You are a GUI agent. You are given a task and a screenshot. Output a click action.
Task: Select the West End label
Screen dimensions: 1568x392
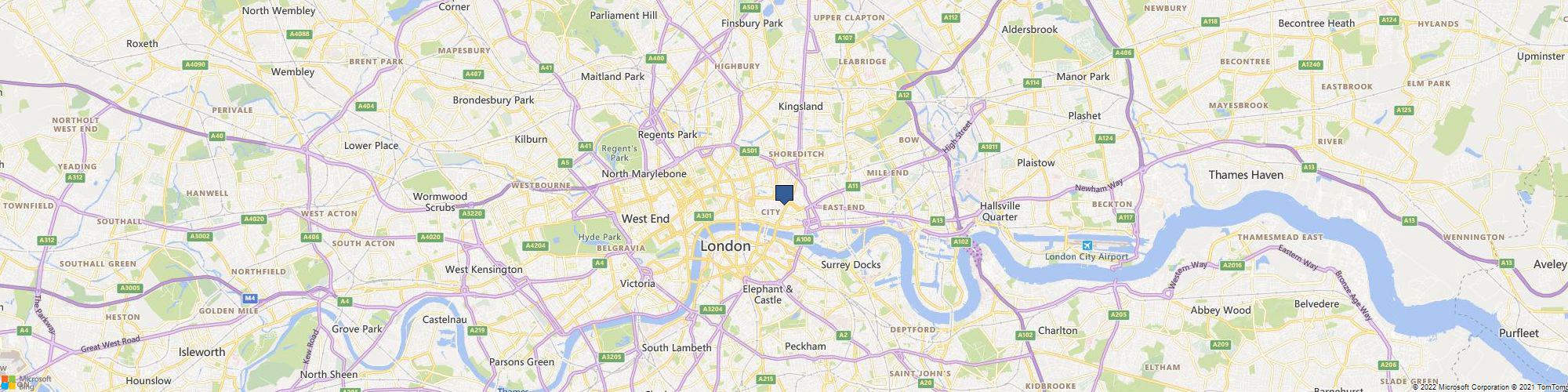click(x=645, y=219)
